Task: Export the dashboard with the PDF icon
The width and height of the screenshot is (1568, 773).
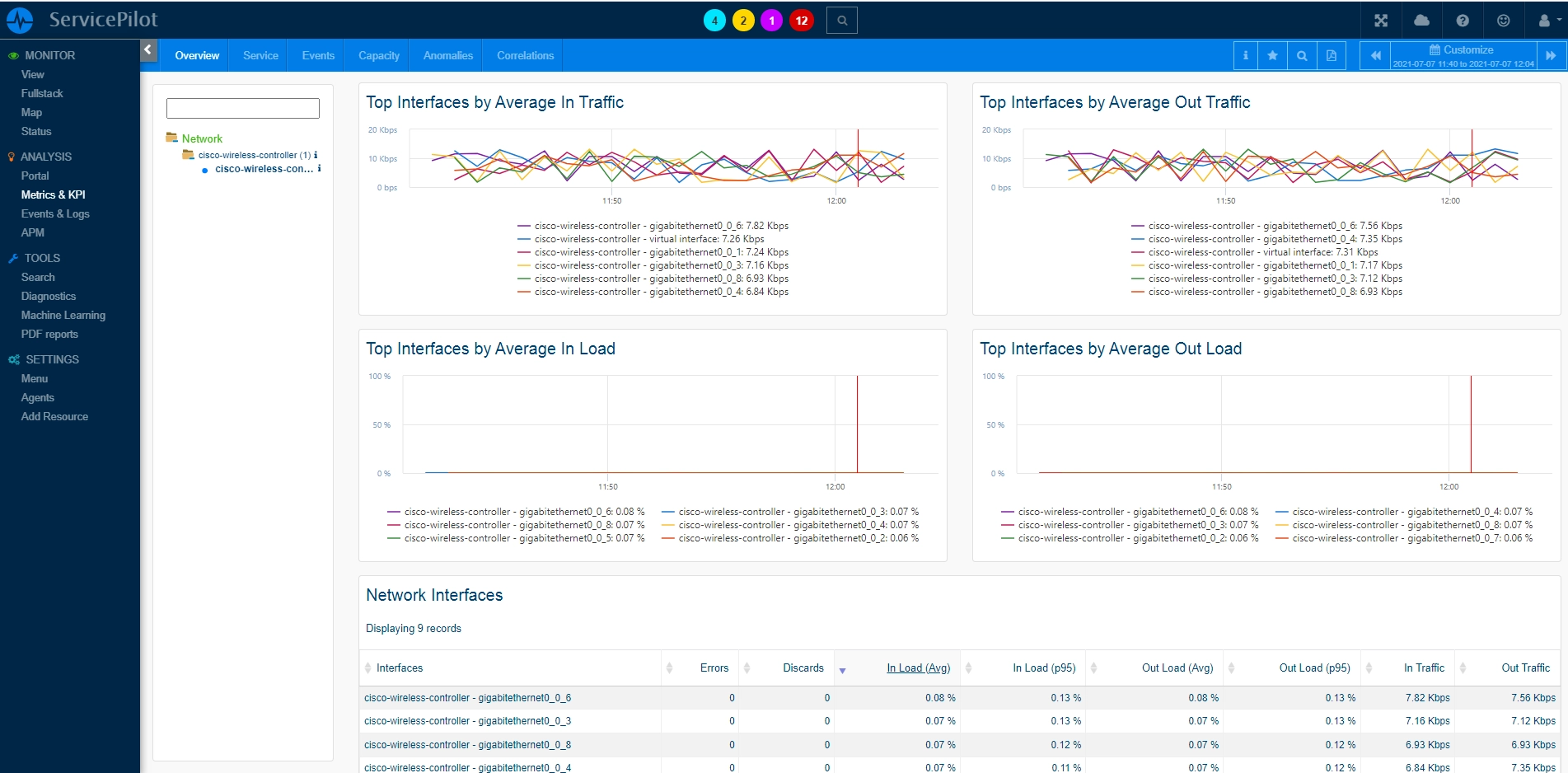Action: (1332, 55)
